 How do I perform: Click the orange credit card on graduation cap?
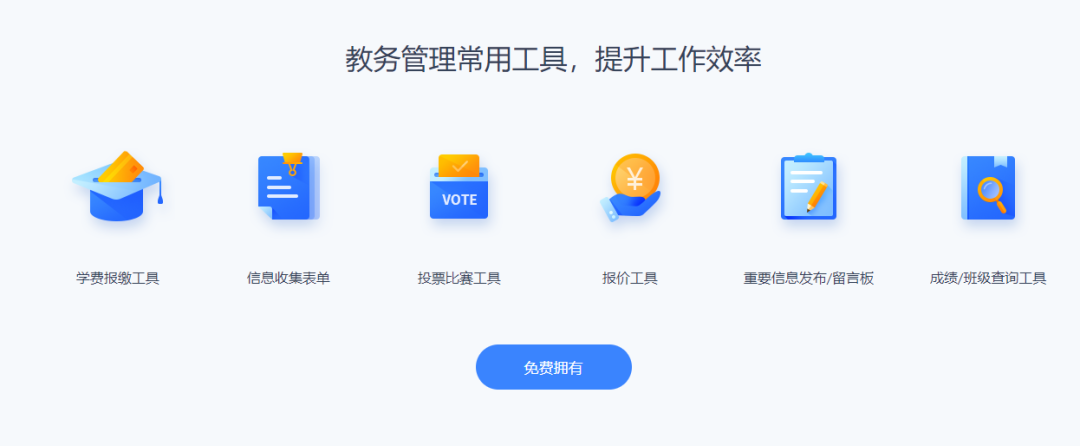[x=121, y=167]
